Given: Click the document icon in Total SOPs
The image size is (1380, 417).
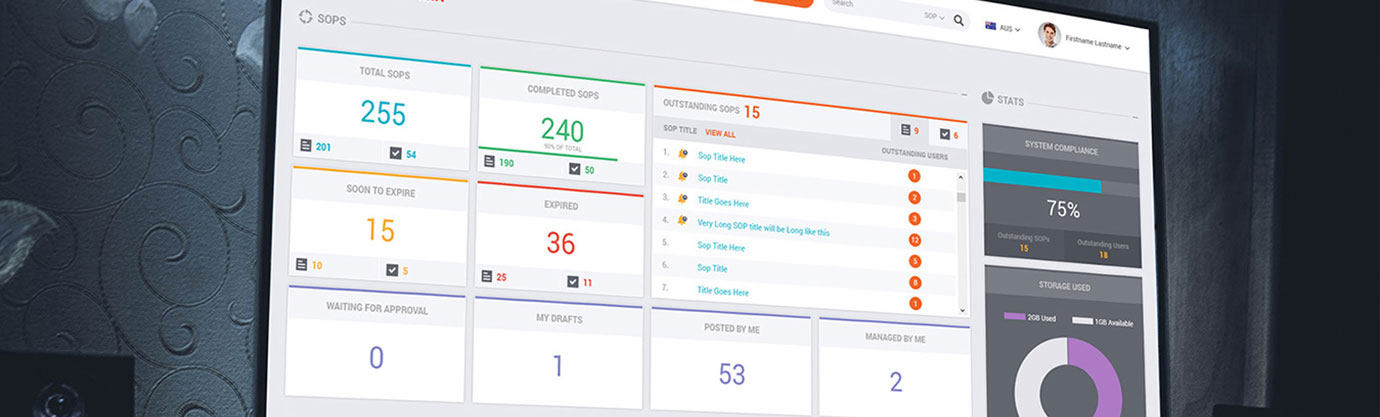Looking at the screenshot, I should 306,145.
